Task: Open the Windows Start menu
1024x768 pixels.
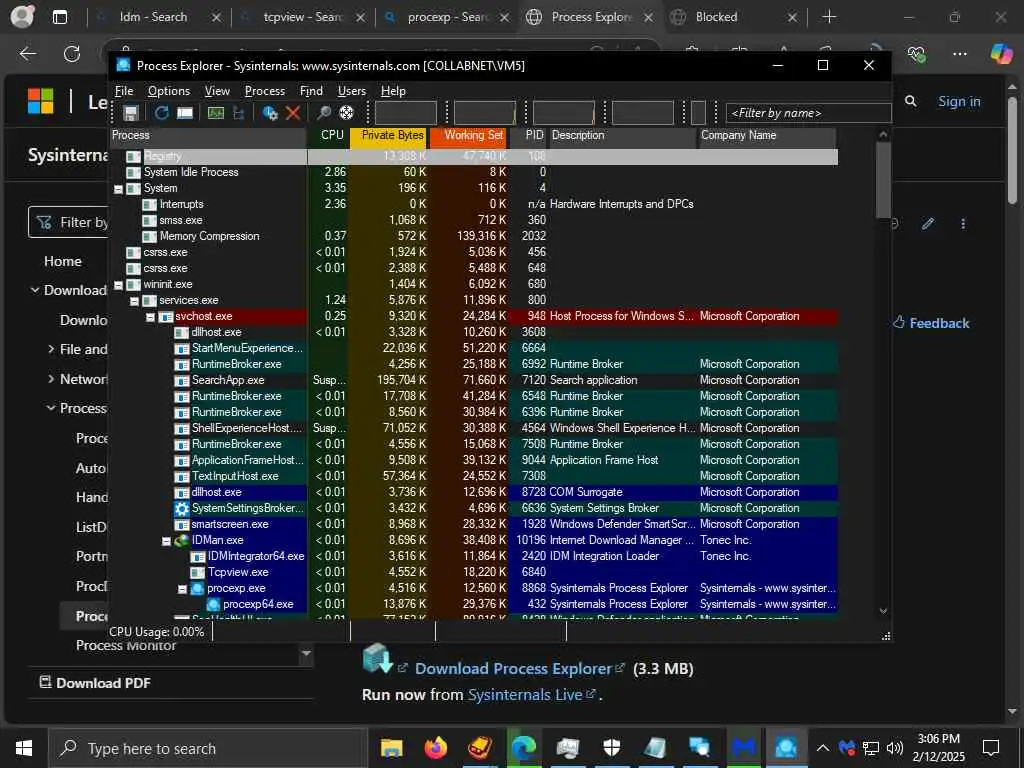Action: pos(24,748)
